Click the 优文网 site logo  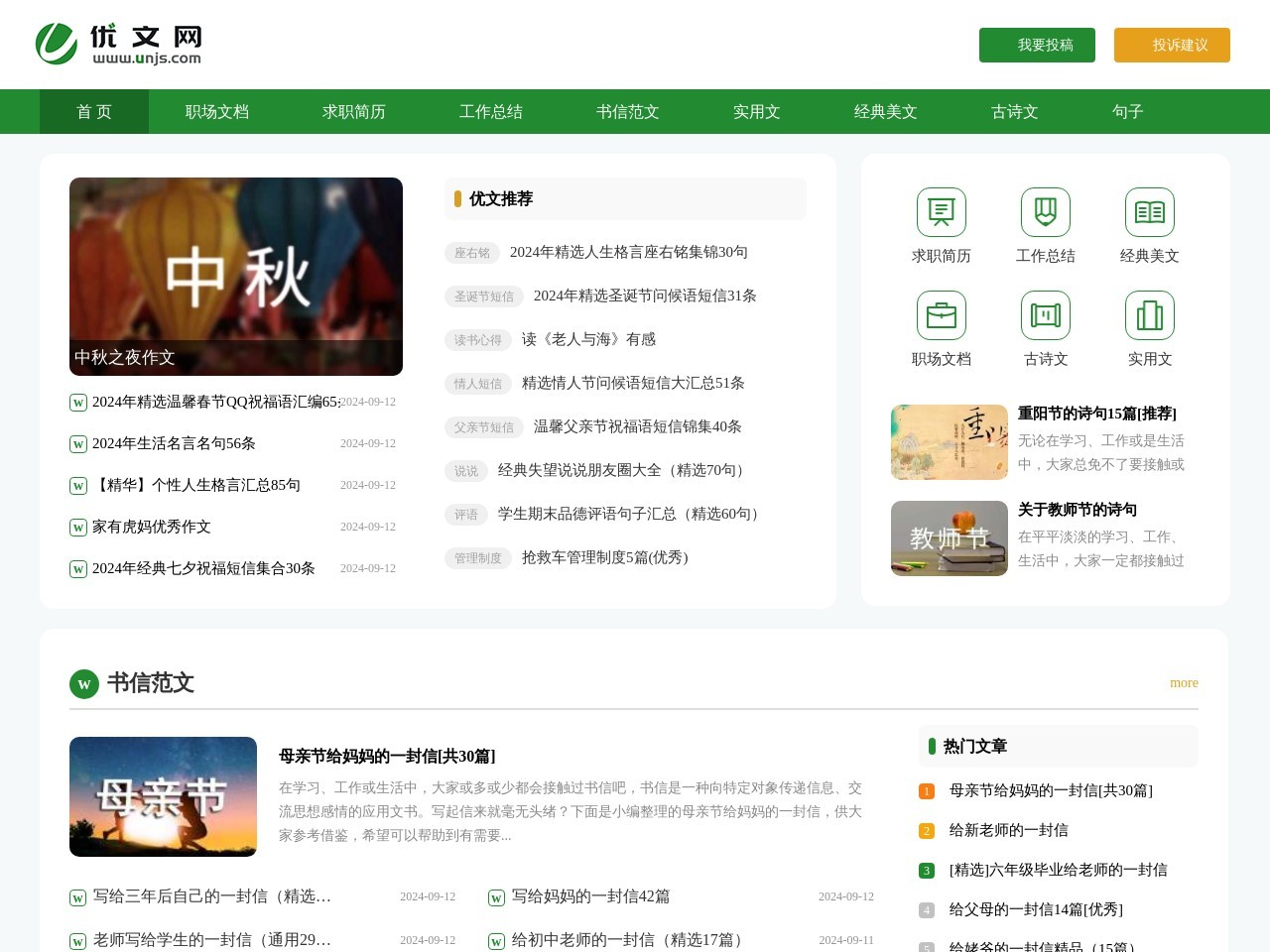click(x=118, y=44)
